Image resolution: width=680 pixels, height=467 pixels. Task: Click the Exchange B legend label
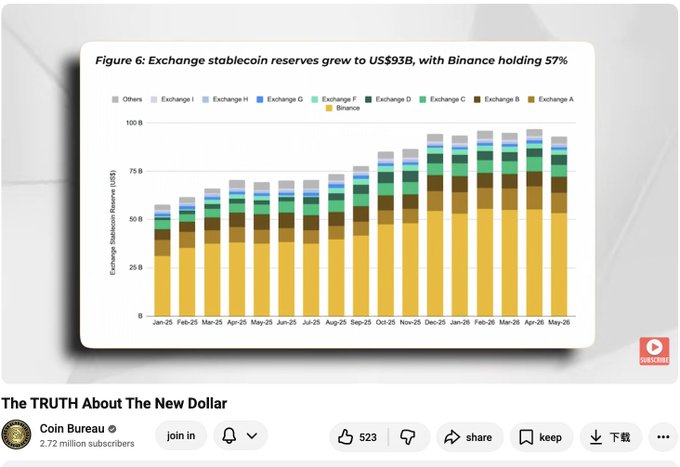[501, 99]
